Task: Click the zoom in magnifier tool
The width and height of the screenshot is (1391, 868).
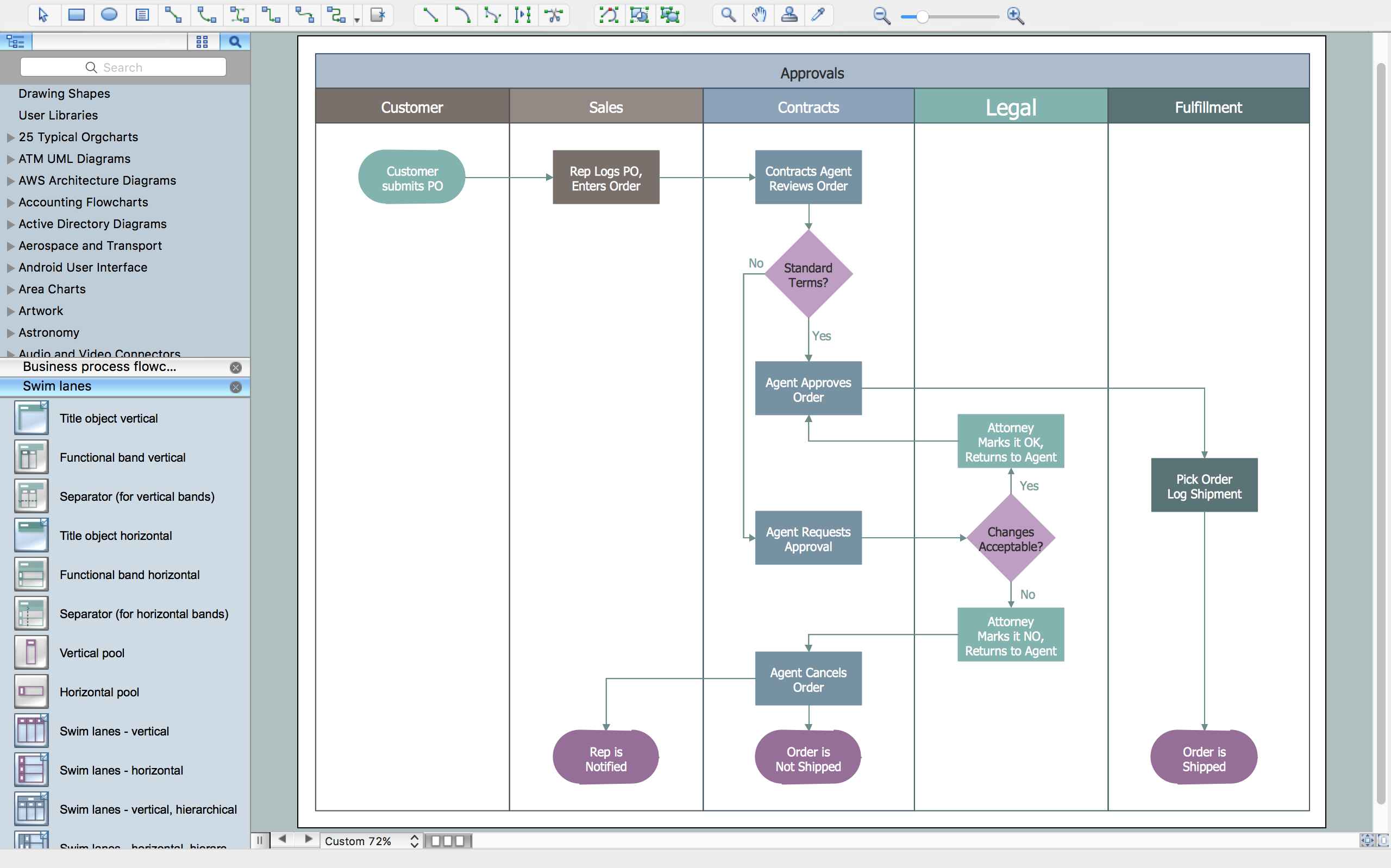Action: coord(1020,15)
